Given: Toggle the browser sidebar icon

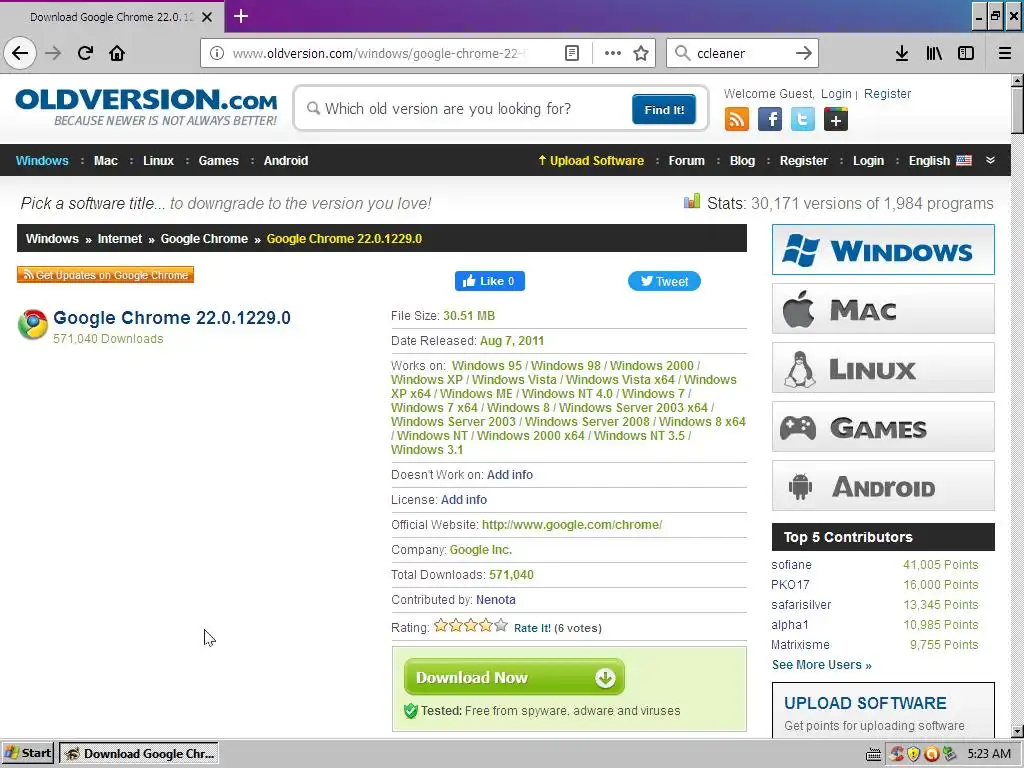Looking at the screenshot, I should [966, 53].
